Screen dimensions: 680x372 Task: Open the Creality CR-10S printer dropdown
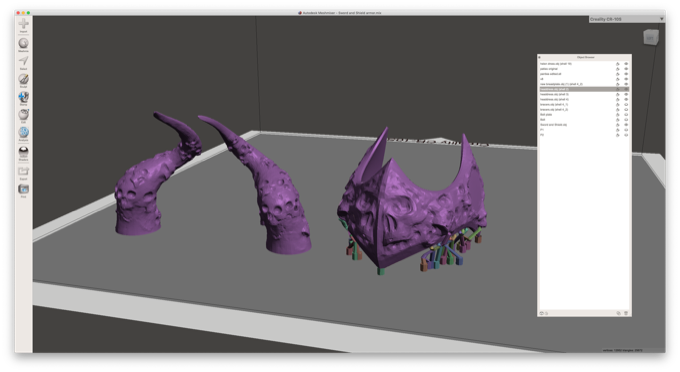tap(627, 19)
